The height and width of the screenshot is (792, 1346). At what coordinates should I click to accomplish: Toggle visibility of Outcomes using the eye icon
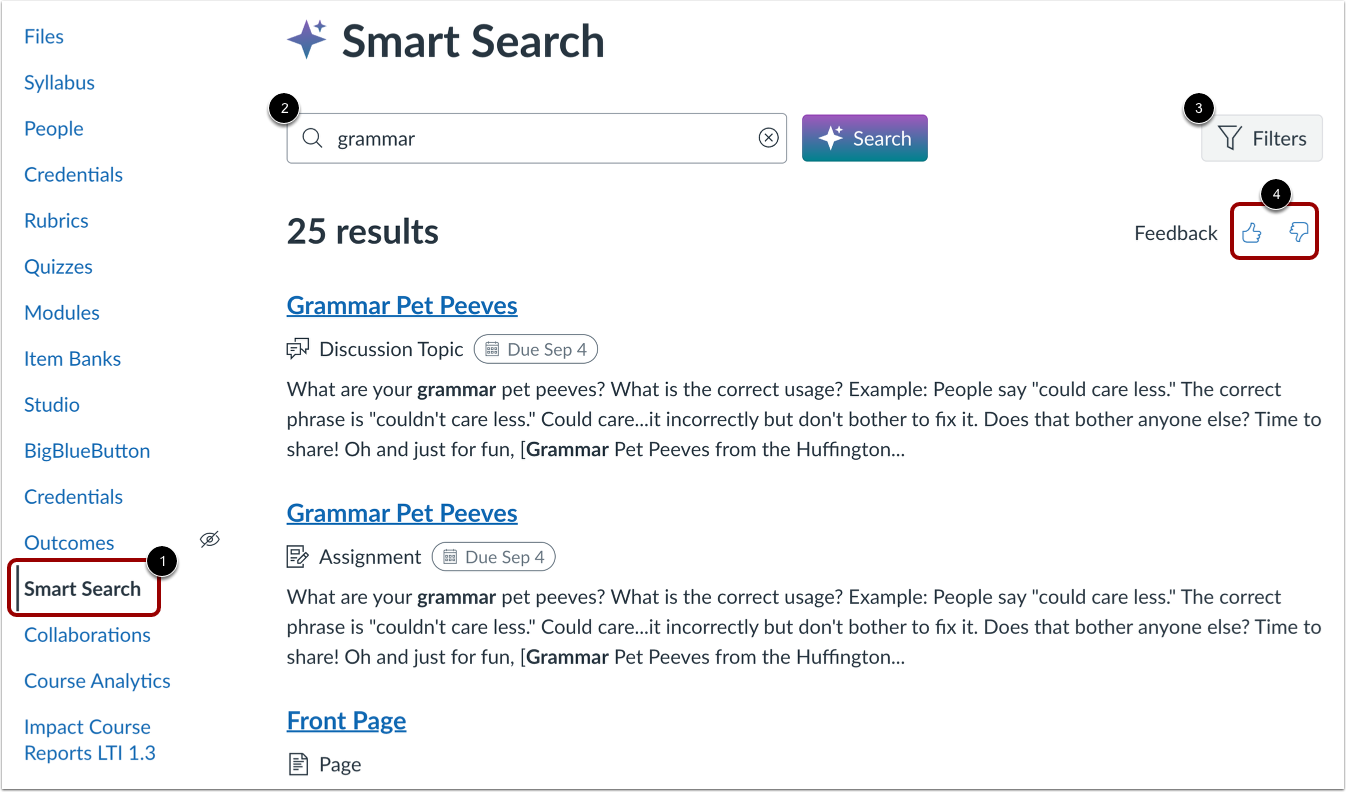[x=210, y=539]
